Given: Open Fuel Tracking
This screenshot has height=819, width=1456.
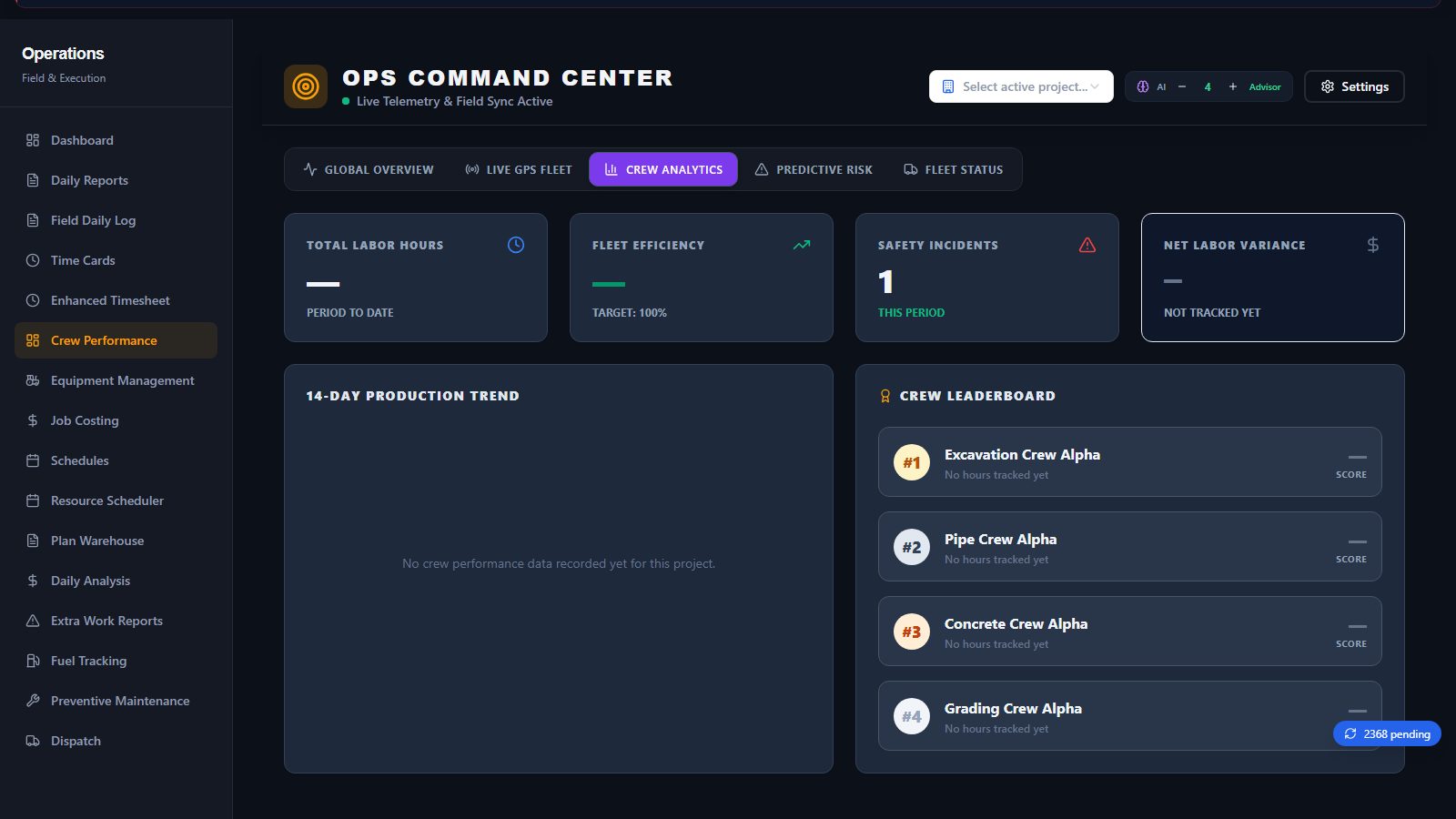Looking at the screenshot, I should [x=116, y=661].
